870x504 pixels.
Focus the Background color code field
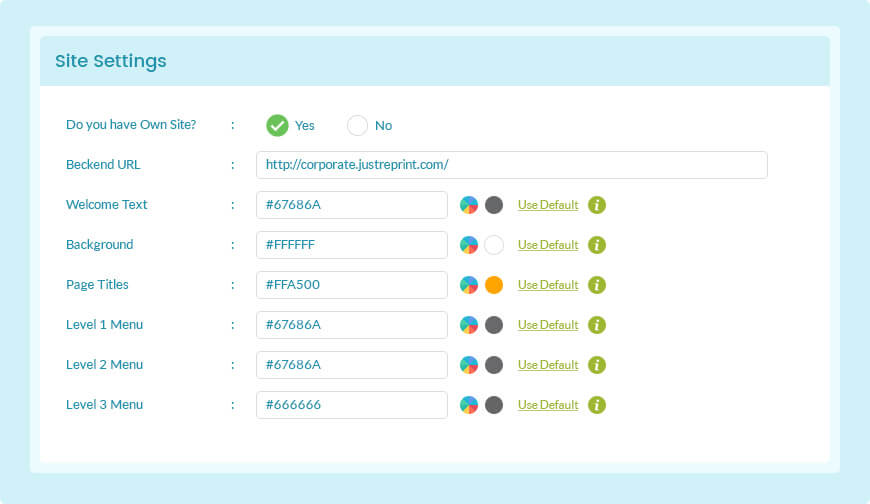coord(352,245)
